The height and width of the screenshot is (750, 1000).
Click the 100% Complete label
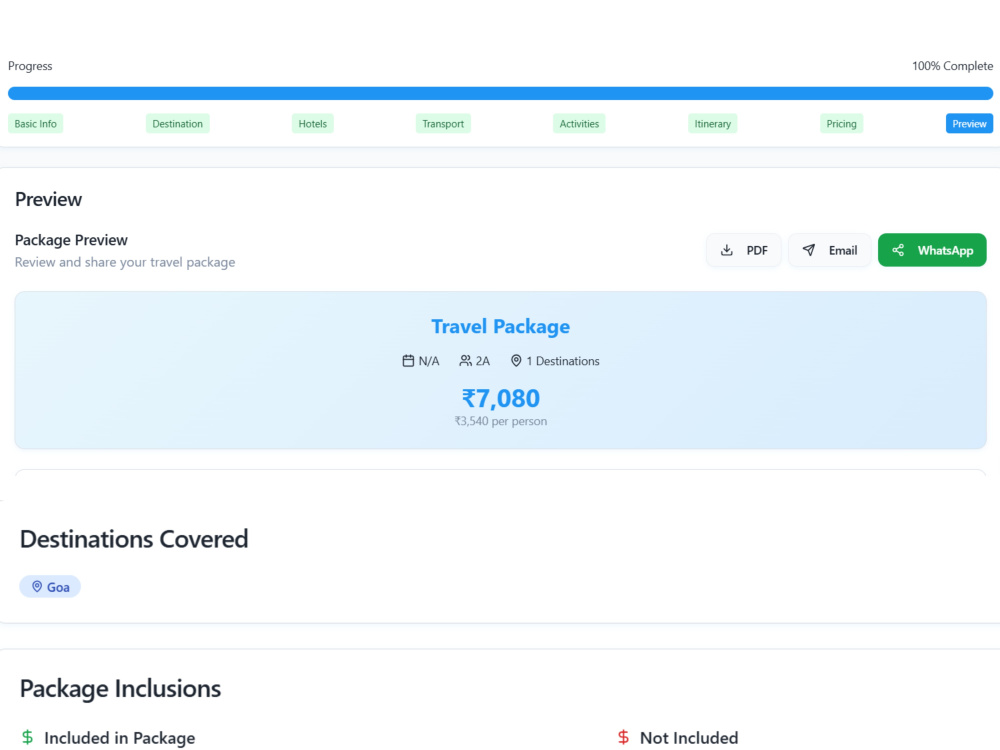point(952,66)
